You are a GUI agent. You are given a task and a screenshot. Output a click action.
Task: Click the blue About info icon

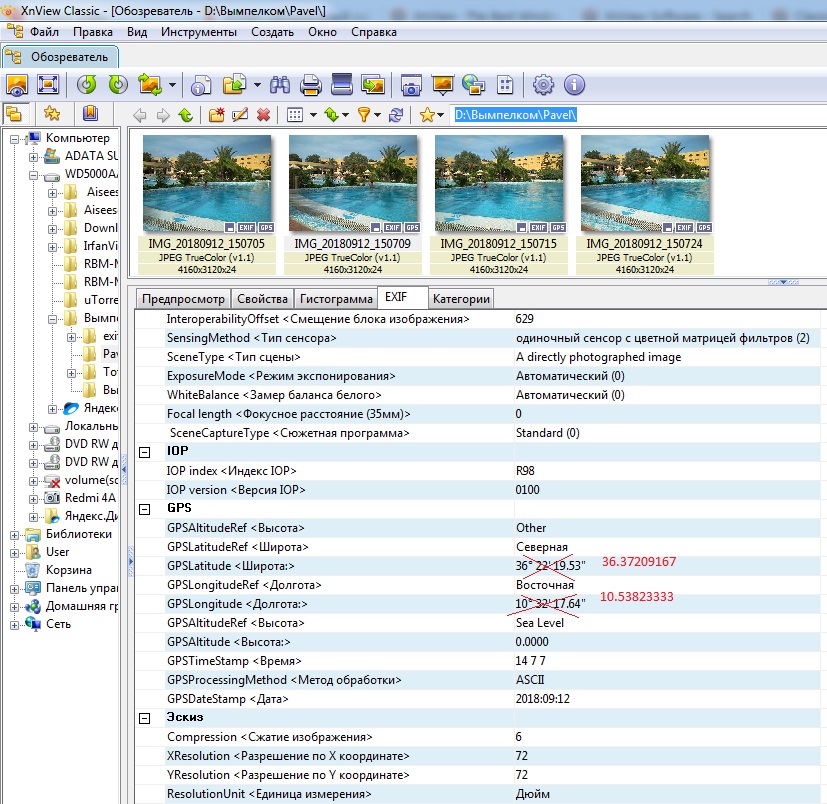(x=574, y=84)
